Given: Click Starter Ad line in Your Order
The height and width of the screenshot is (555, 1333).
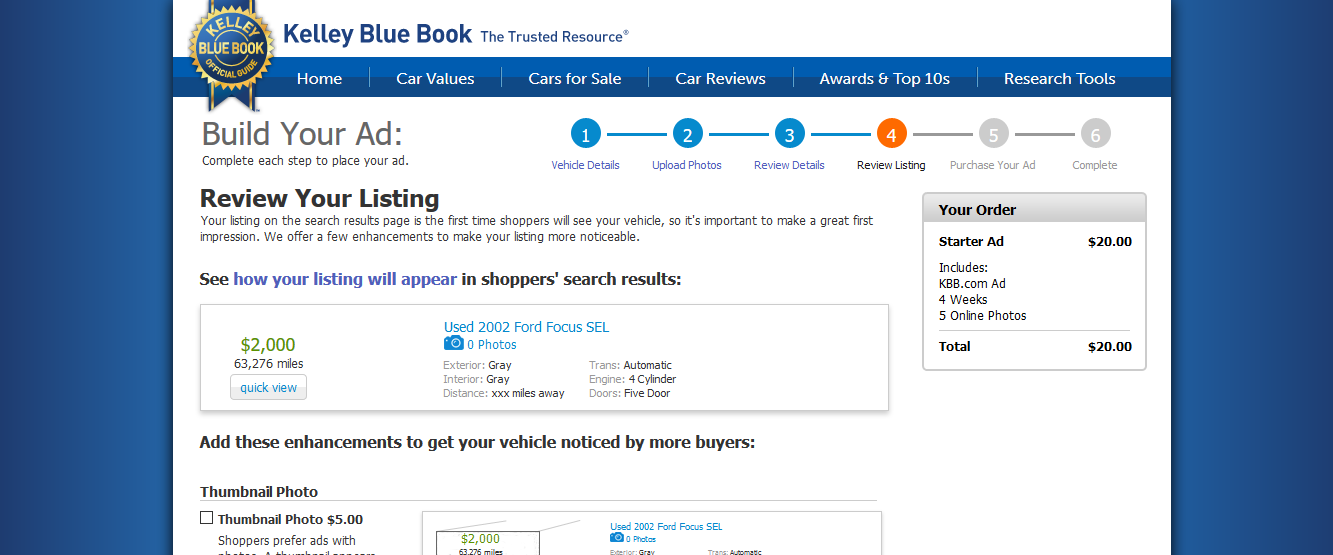Looking at the screenshot, I should 1035,241.
